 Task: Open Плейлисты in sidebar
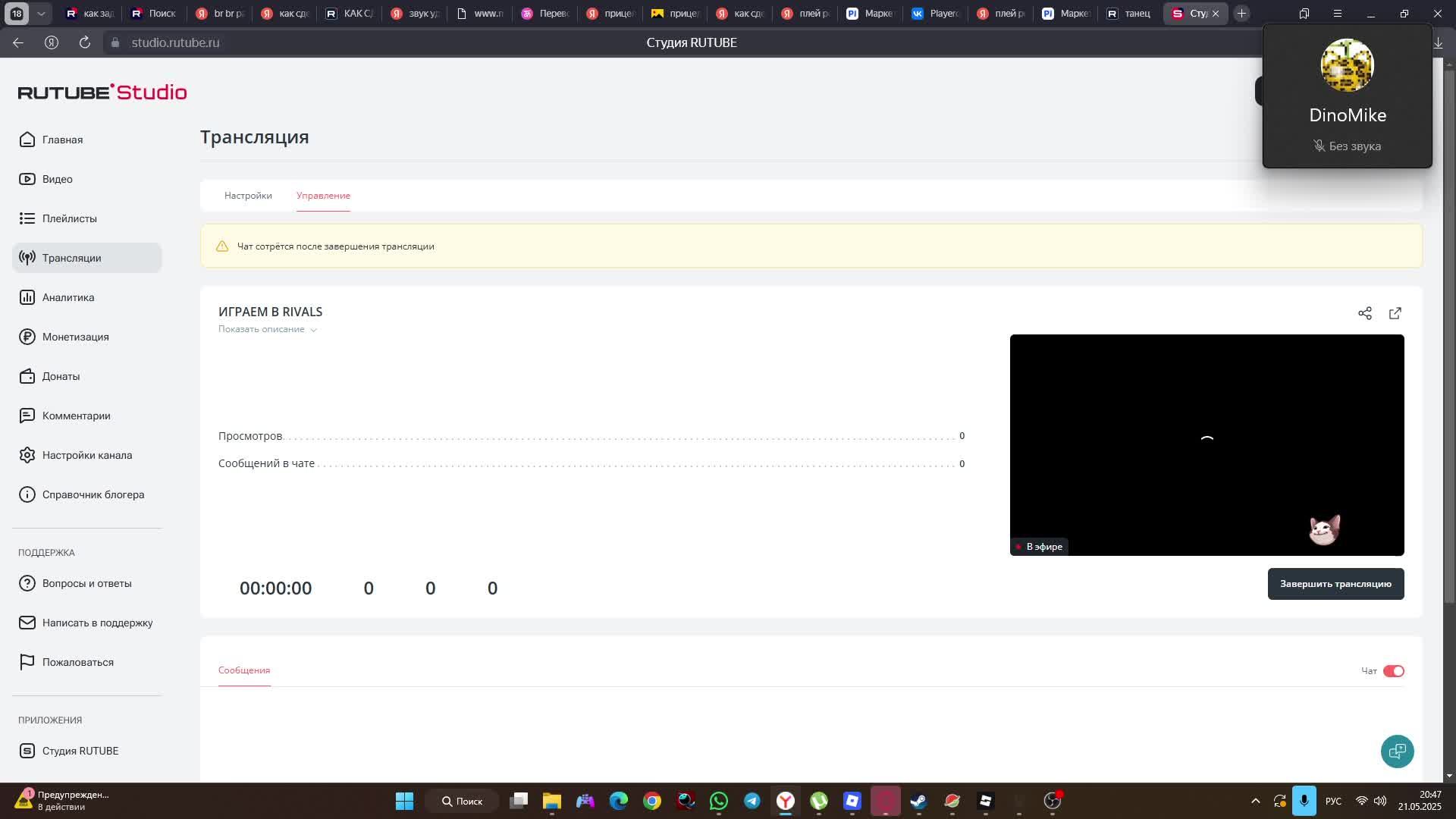tap(69, 218)
